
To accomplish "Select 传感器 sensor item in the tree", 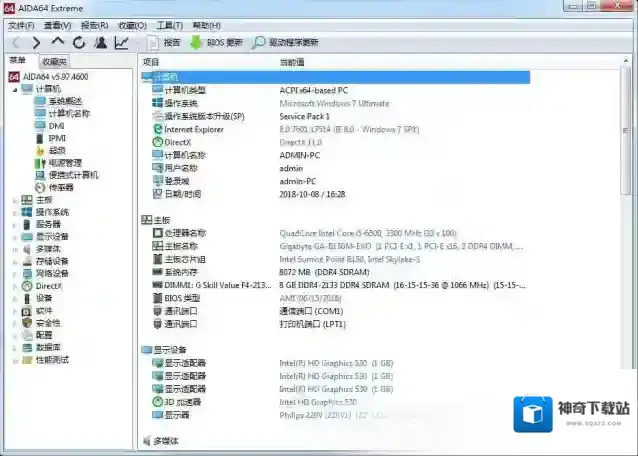I will [x=61, y=187].
